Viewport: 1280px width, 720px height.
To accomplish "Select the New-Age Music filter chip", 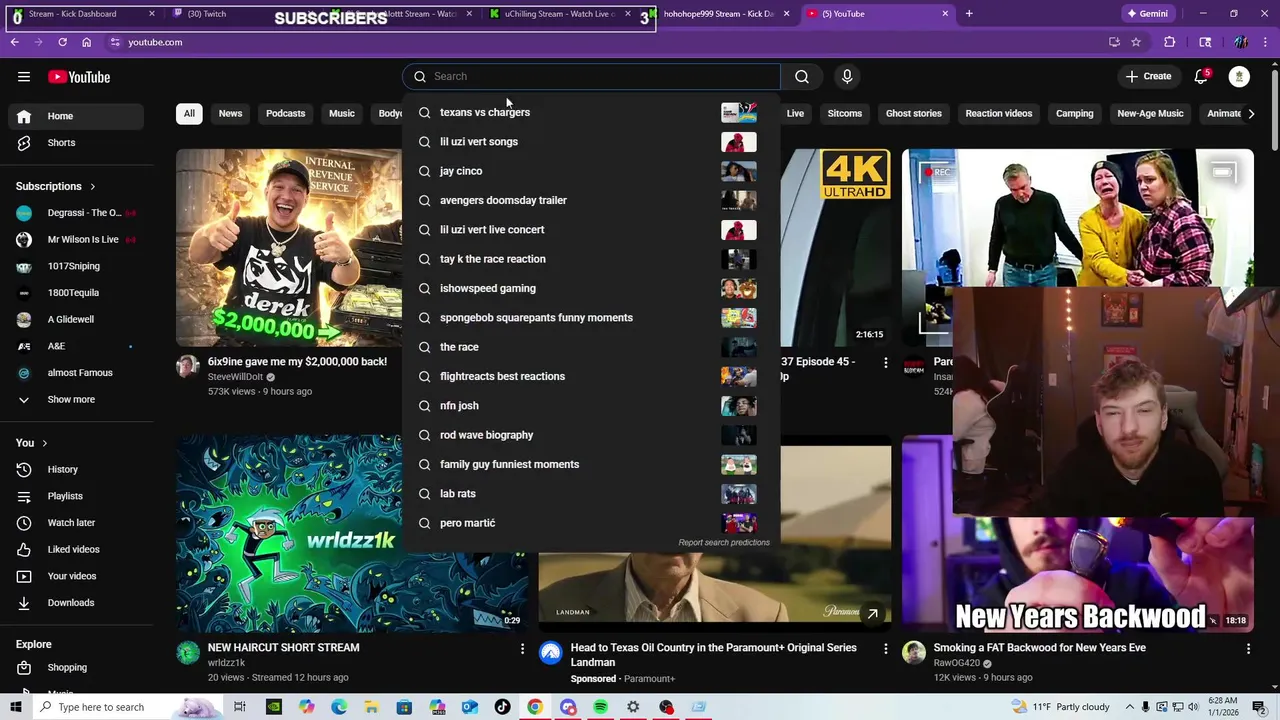I will coord(1150,113).
